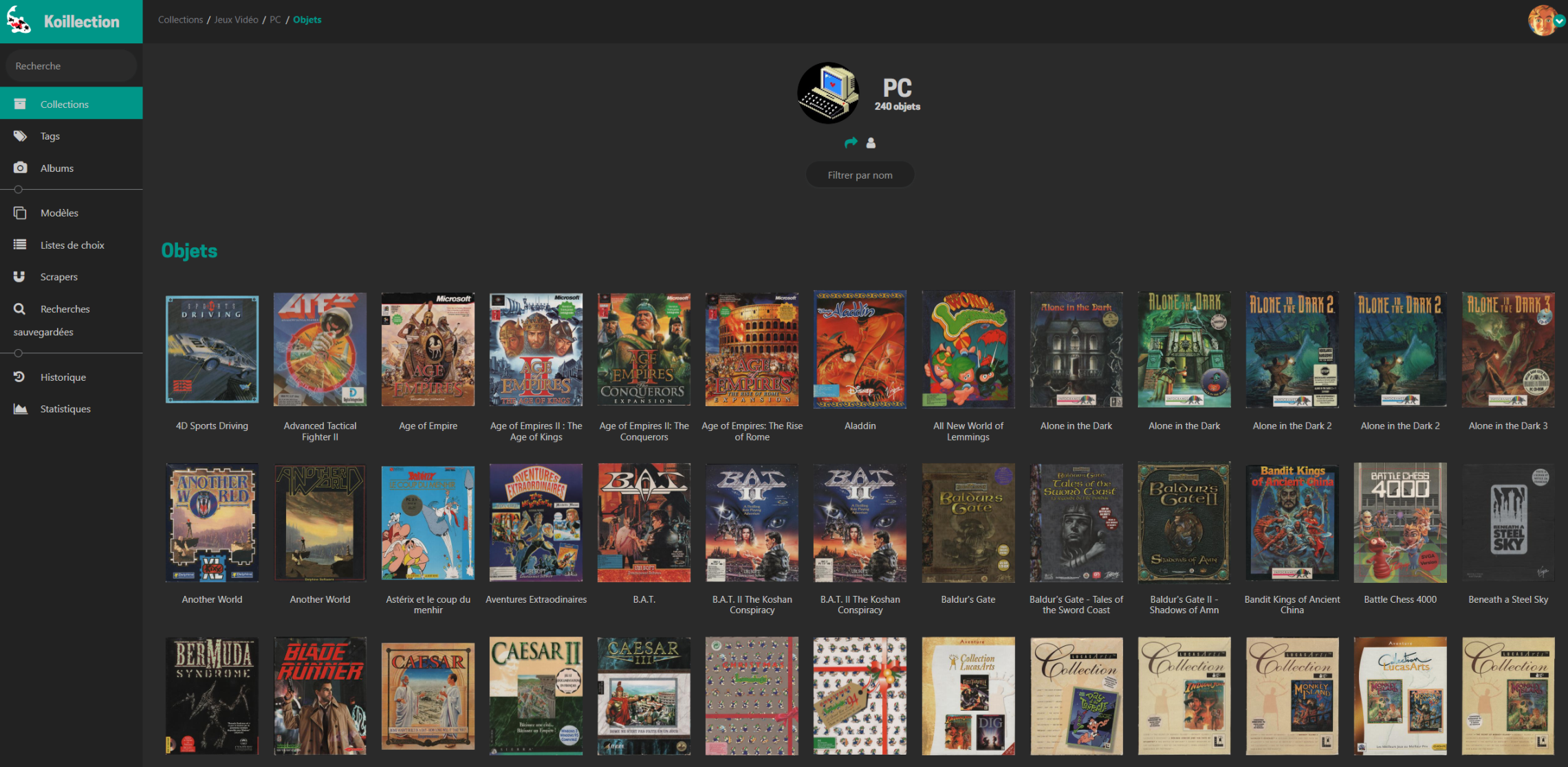
Task: Open the Battle Chess 4000 cover
Action: pyautogui.click(x=1400, y=523)
